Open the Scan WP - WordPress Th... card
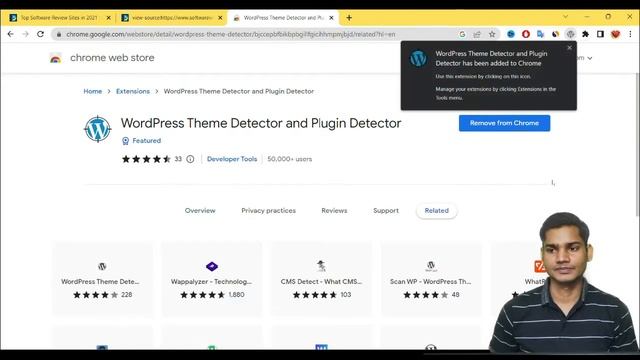640x360 pixels. (x=431, y=279)
